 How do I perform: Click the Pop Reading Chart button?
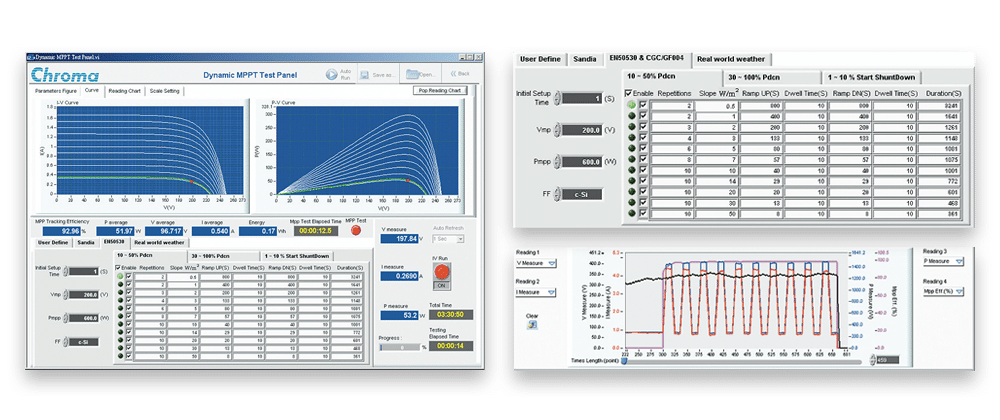pyautogui.click(x=440, y=91)
